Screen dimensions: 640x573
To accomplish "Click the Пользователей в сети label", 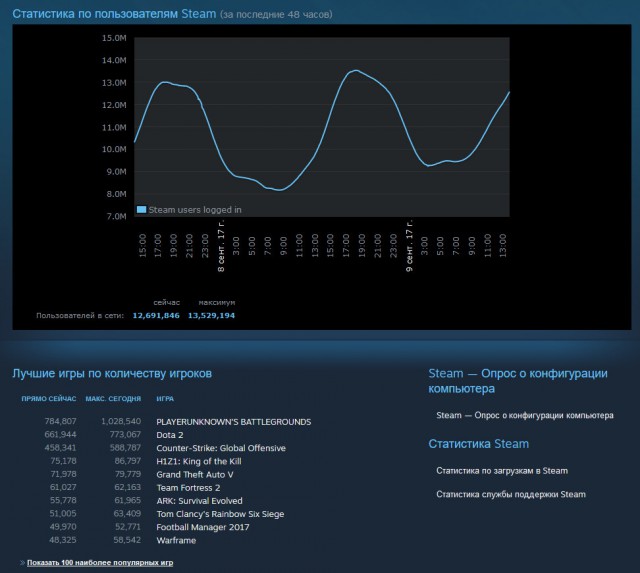I will [x=80, y=315].
